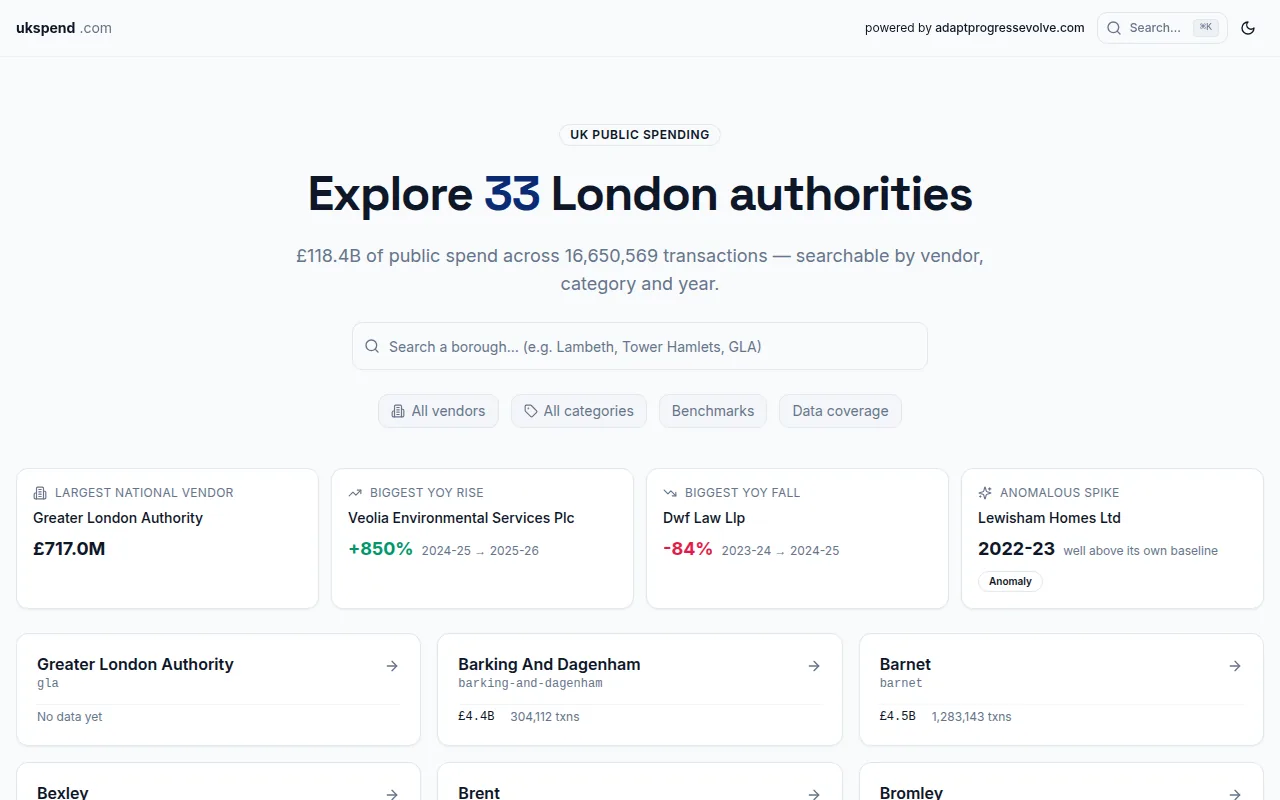
Task: Click Veolia Environmental Services Plc
Action: pyautogui.click(x=461, y=518)
